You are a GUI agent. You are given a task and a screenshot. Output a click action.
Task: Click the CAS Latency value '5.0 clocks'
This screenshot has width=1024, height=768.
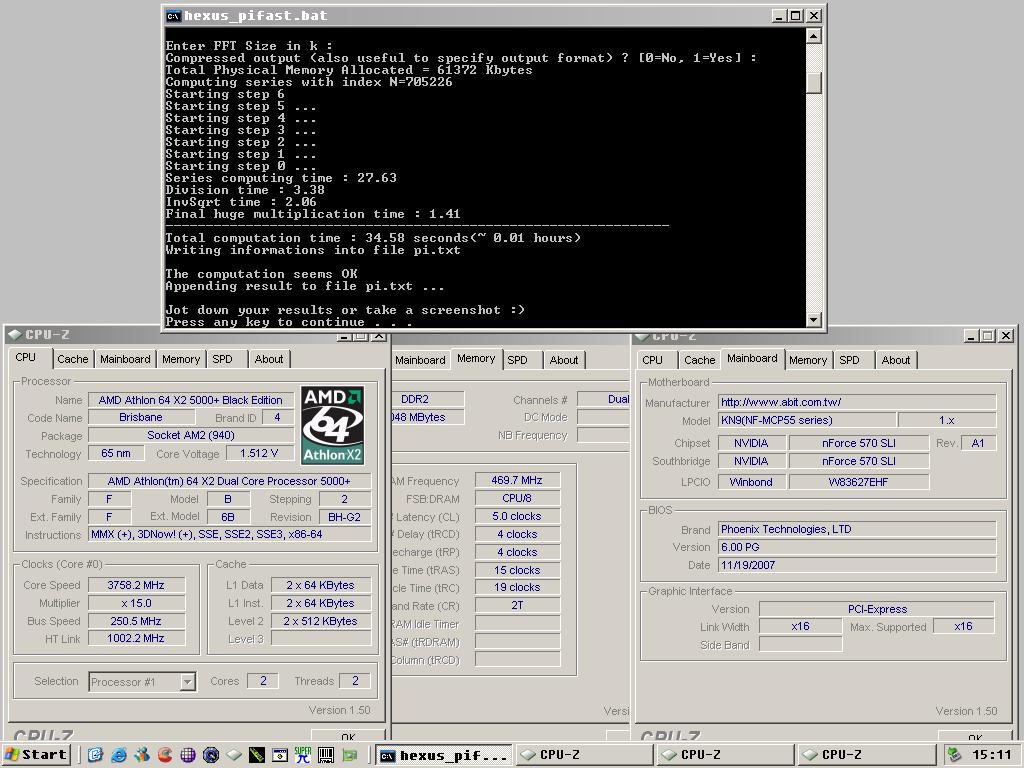click(517, 516)
